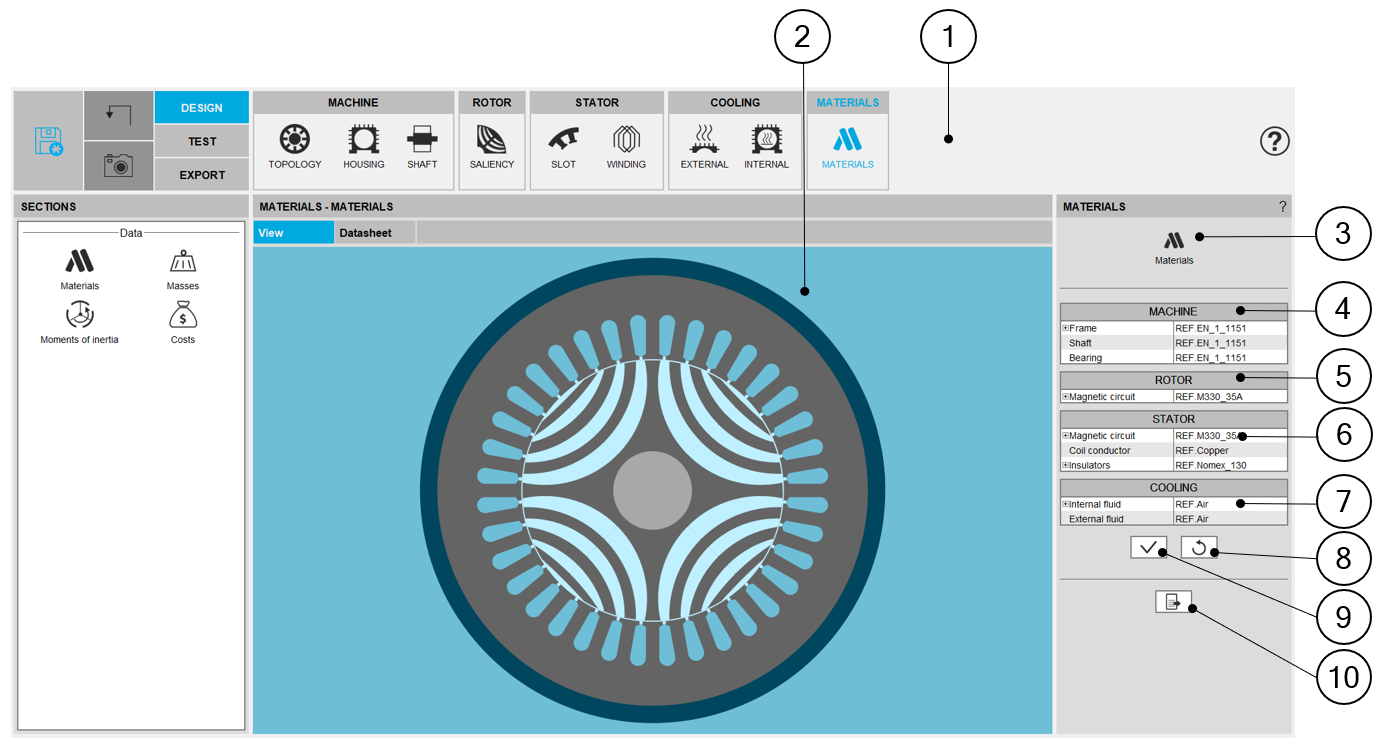Click the Coil conductor material field
Image resolution: width=1386 pixels, height=749 pixels.
tap(1229, 451)
